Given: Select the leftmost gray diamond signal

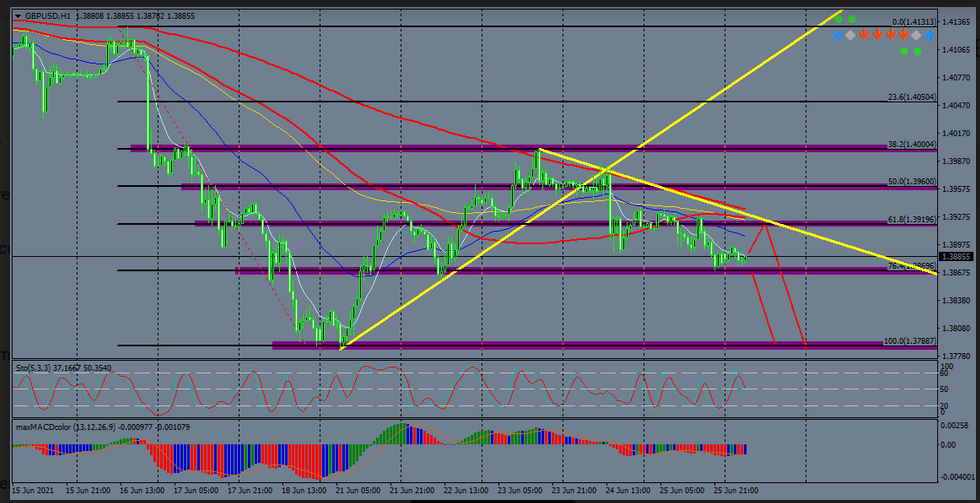Looking at the screenshot, I should [851, 35].
